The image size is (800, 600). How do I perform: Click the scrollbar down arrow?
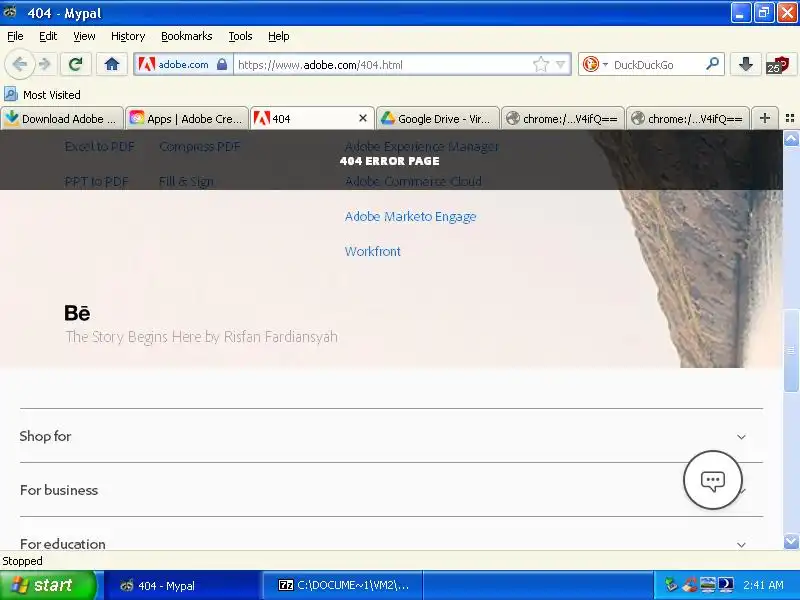pyautogui.click(x=791, y=541)
